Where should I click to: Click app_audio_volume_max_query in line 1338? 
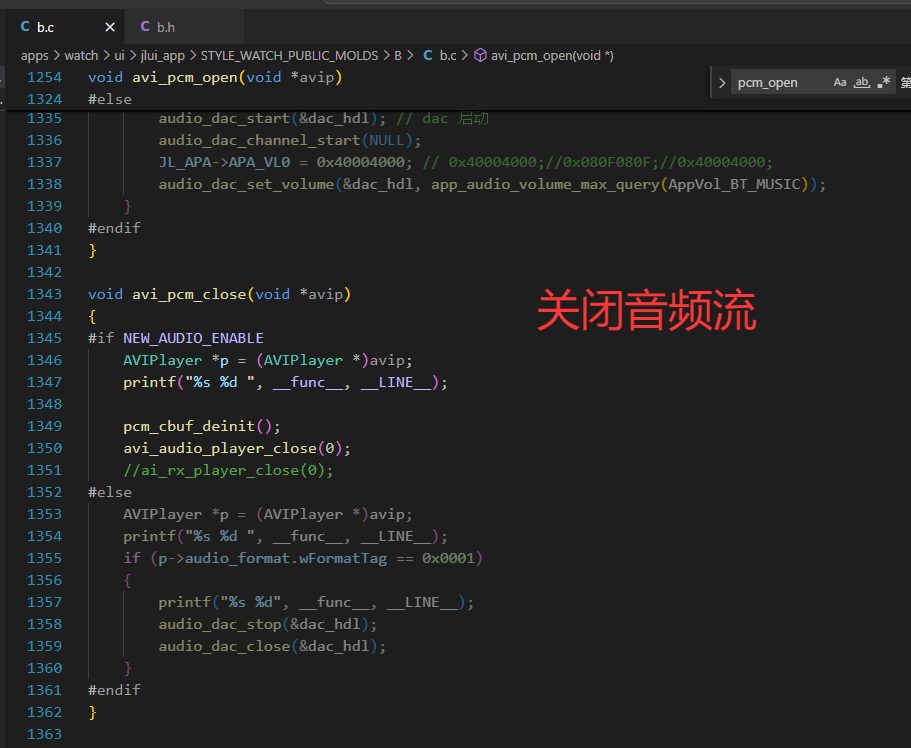point(545,184)
